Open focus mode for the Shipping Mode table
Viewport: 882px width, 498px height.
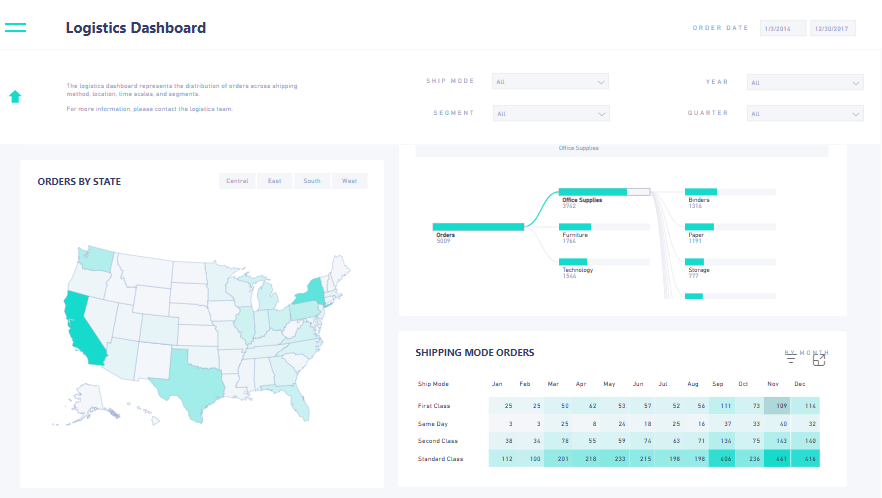click(819, 359)
